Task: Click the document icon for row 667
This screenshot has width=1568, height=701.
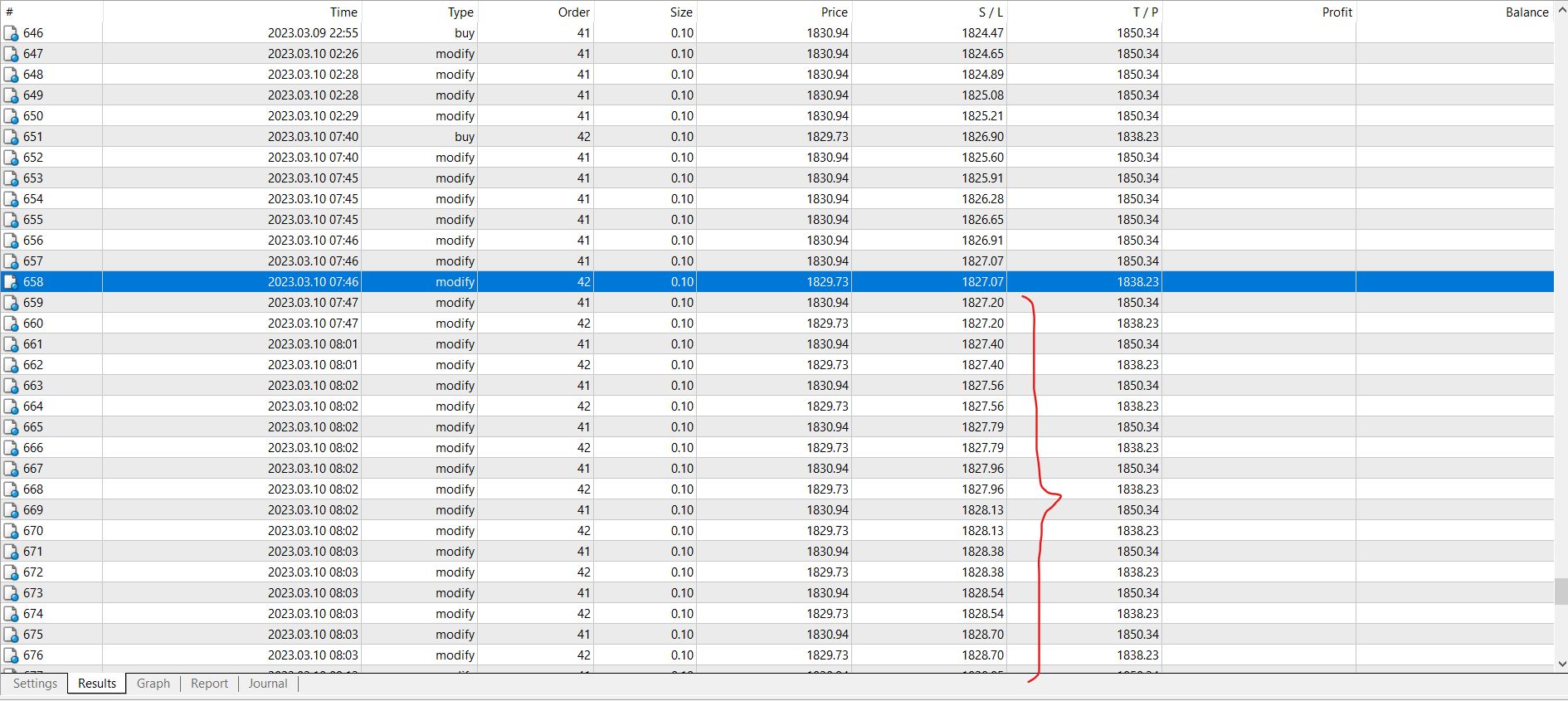Action: pyautogui.click(x=11, y=469)
